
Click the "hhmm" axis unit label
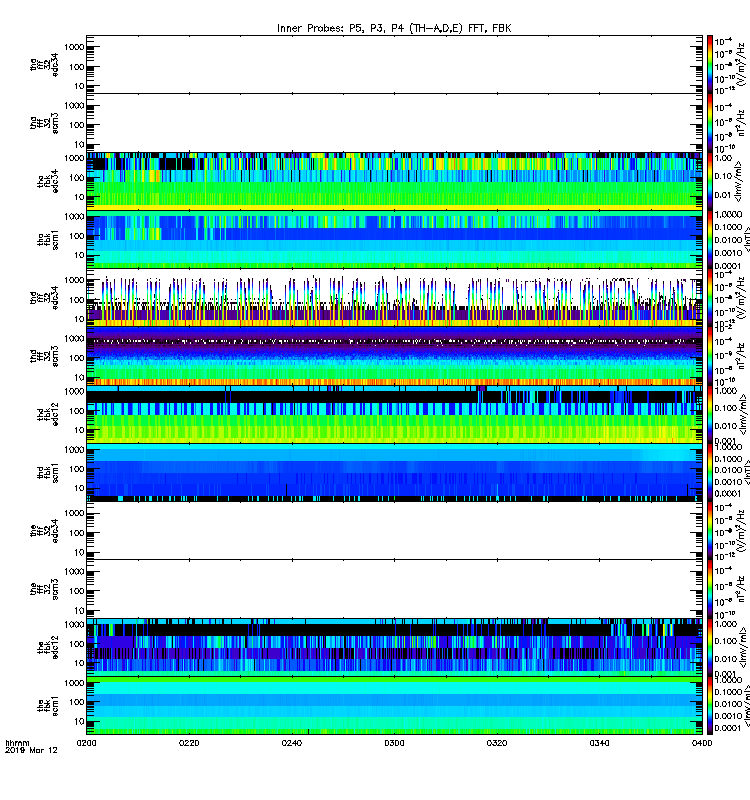pyautogui.click(x=17, y=743)
